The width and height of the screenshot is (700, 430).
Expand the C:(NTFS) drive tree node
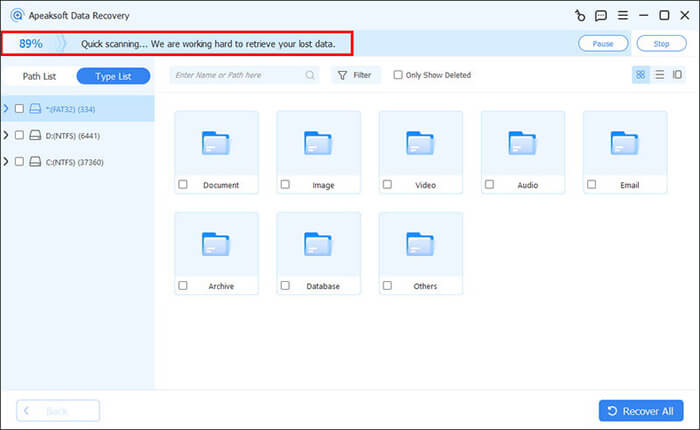point(5,161)
